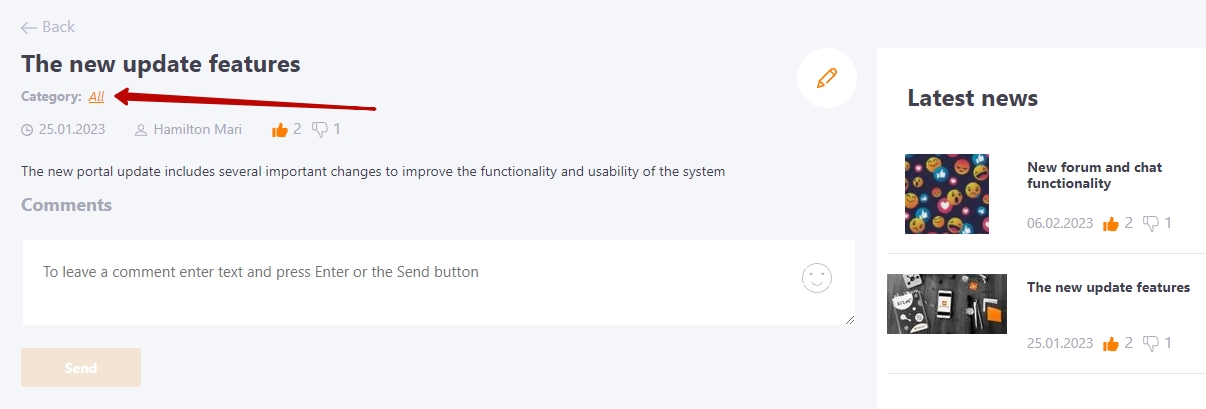
Task: Thumbs-up the forum and chat news item
Action: 1111,223
